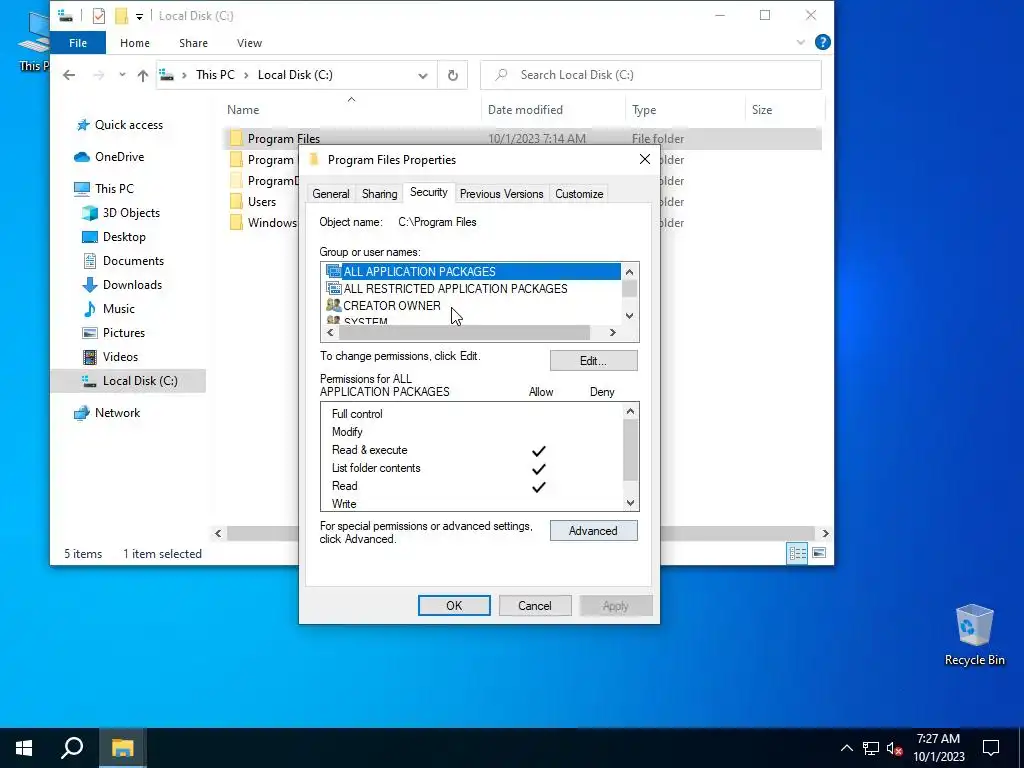The width and height of the screenshot is (1024, 768).
Task: Open the Home ribbon tab
Action: tap(135, 43)
